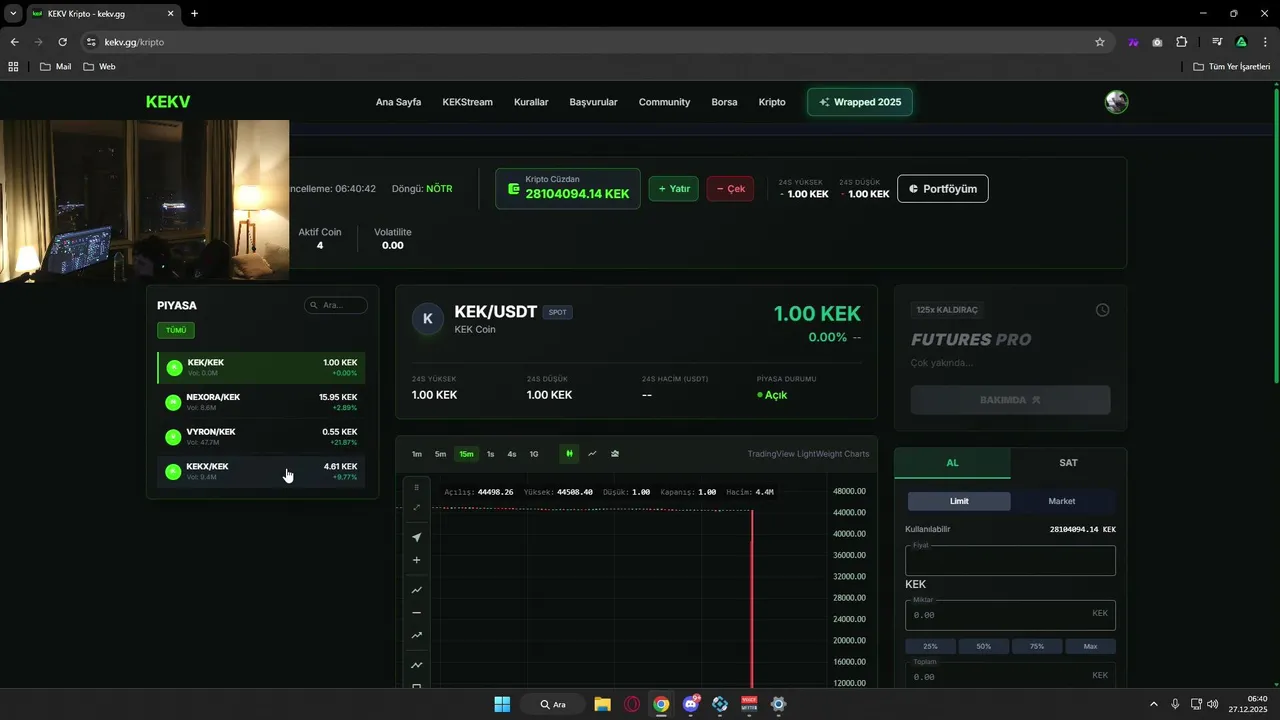The image size is (1280, 720).
Task: Select the 4s timeframe
Action: (x=512, y=454)
